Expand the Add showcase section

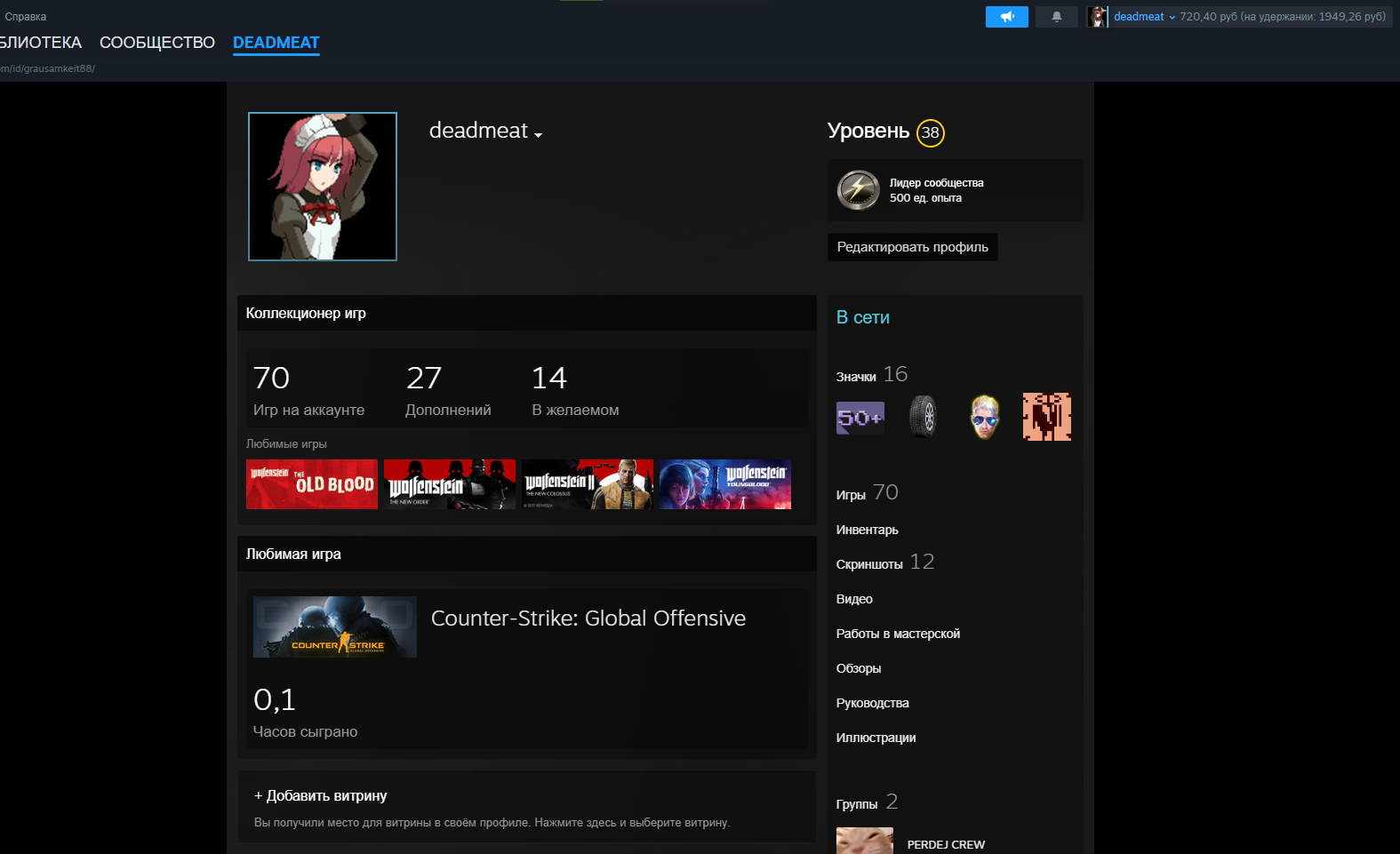(x=526, y=807)
